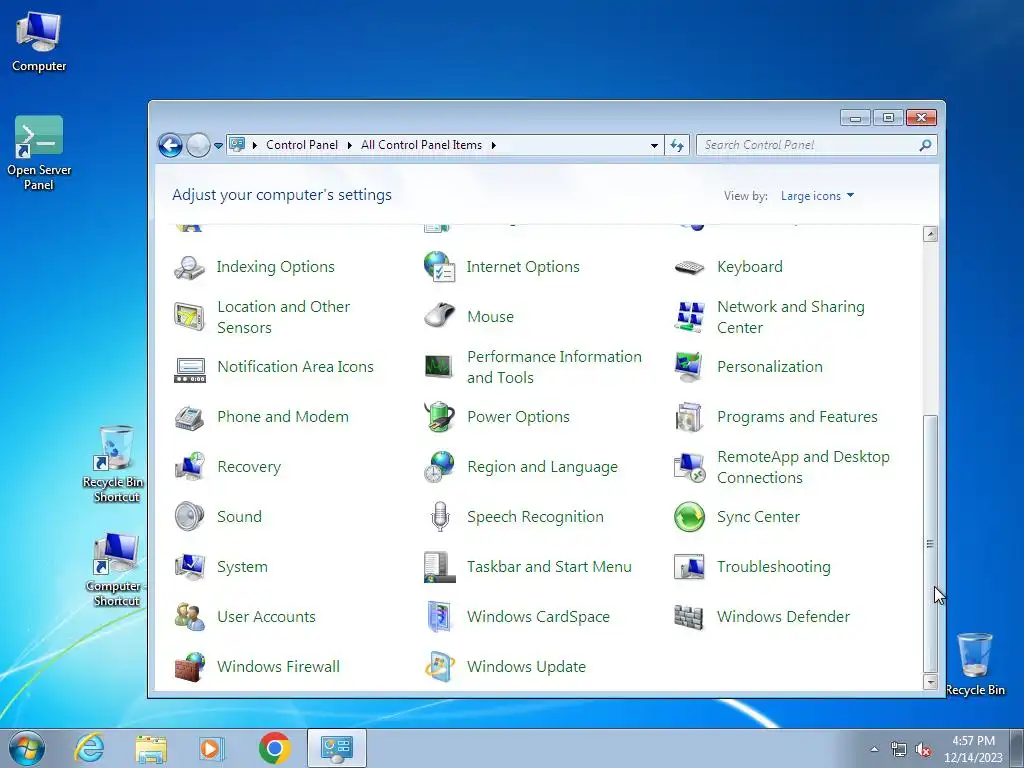Screen dimensions: 1024x768
Task: Select the Computer Shortcut desktop icon
Action: coord(115,569)
